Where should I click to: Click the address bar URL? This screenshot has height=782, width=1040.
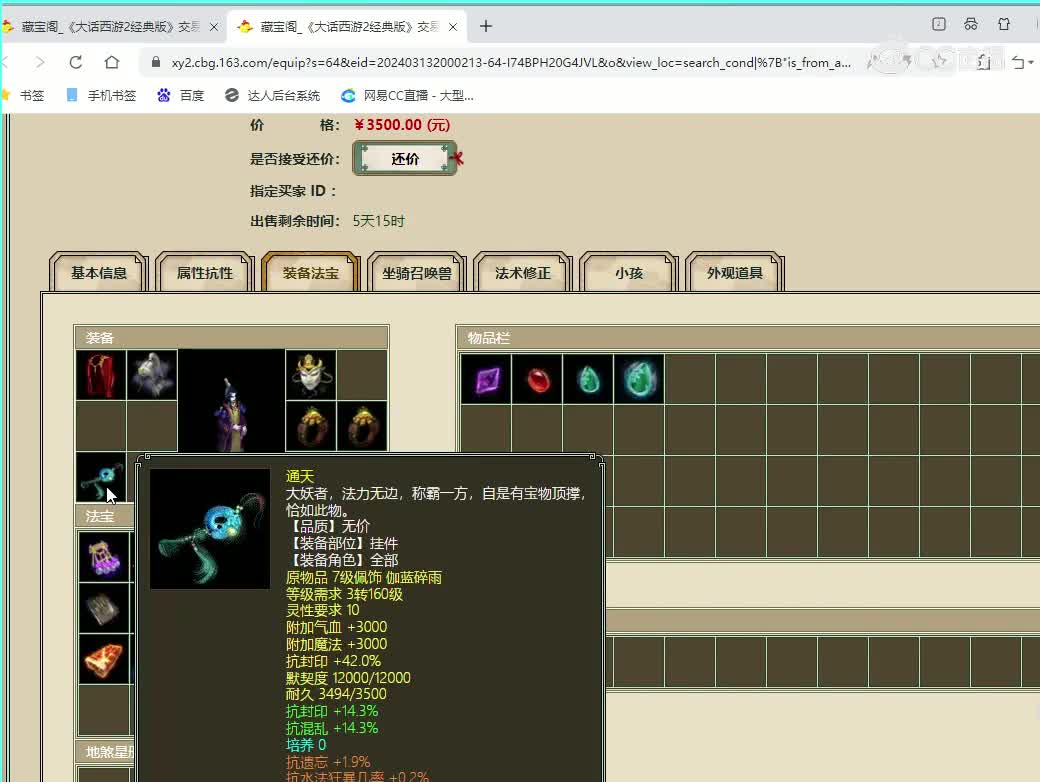tap(511, 62)
